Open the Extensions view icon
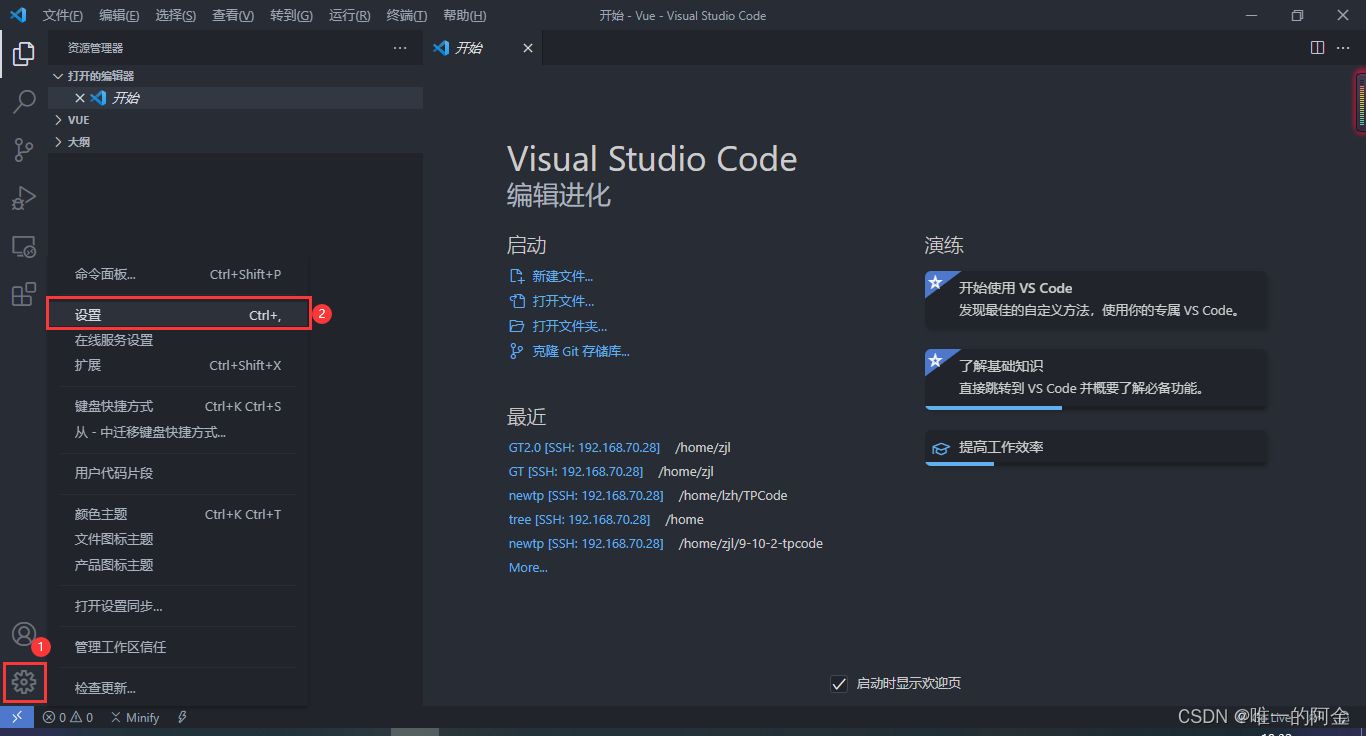Screen dimensions: 1366x736 click(24, 294)
